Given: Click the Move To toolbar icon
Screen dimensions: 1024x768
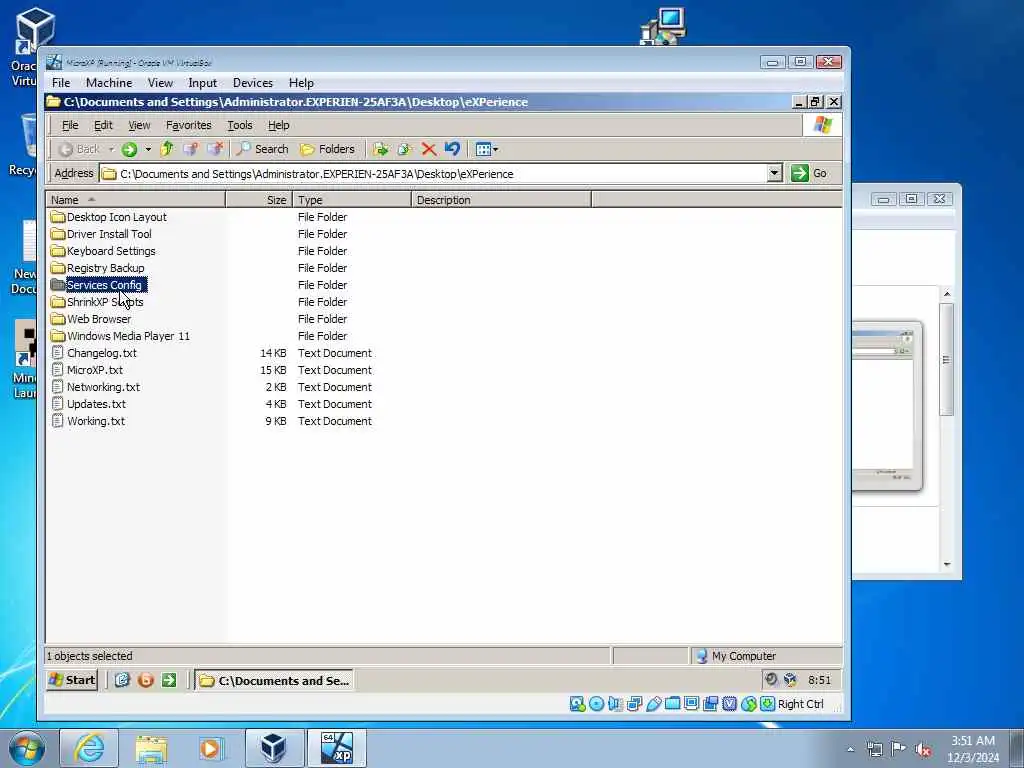Looking at the screenshot, I should point(381,150).
